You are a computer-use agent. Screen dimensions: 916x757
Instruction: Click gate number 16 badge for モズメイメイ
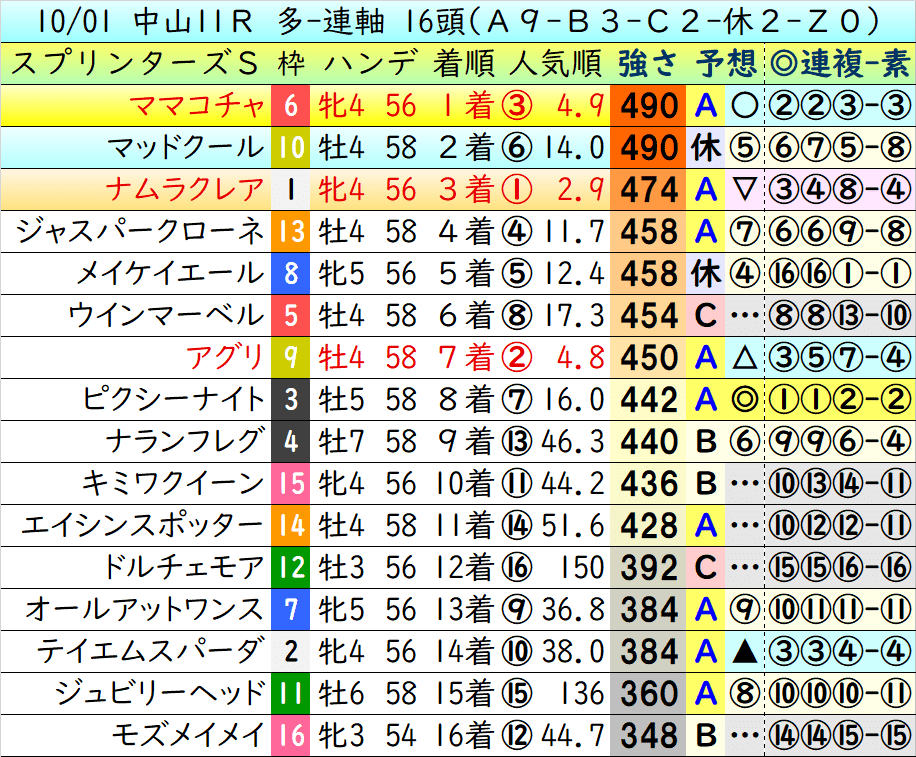point(290,735)
